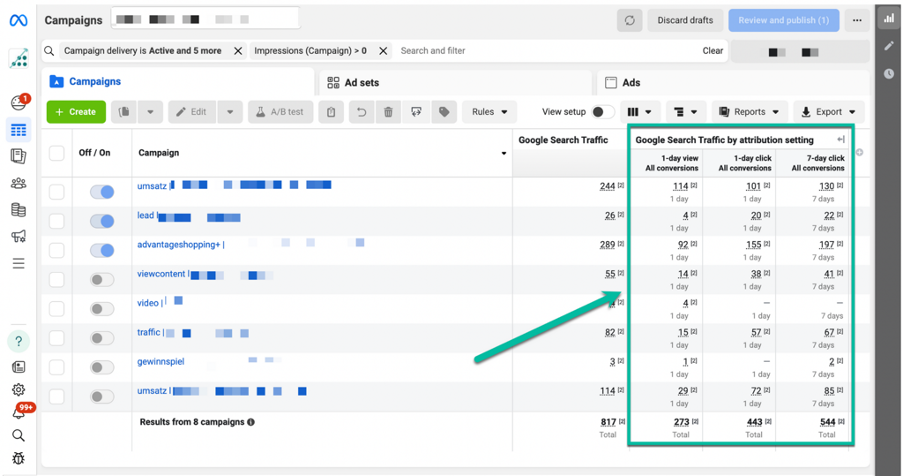The height and width of the screenshot is (476, 904).
Task: Tick the checkbox for the gewinnspiel campaign row
Action: coord(56,367)
